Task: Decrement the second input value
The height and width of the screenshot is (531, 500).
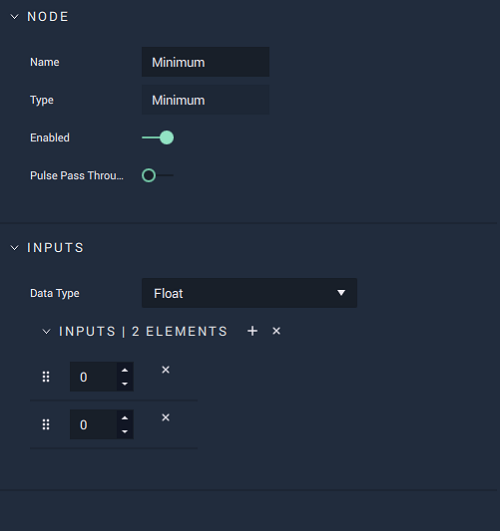Action: [x=125, y=431]
